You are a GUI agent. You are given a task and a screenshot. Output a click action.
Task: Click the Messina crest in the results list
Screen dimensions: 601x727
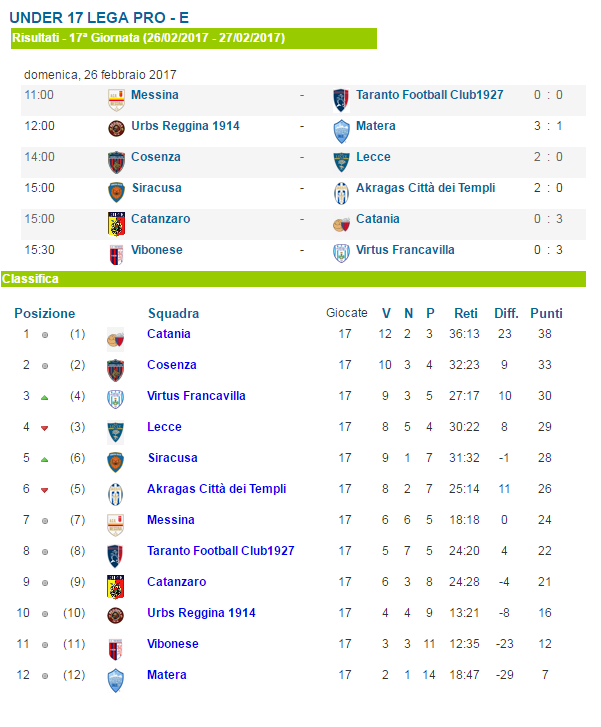point(116,100)
